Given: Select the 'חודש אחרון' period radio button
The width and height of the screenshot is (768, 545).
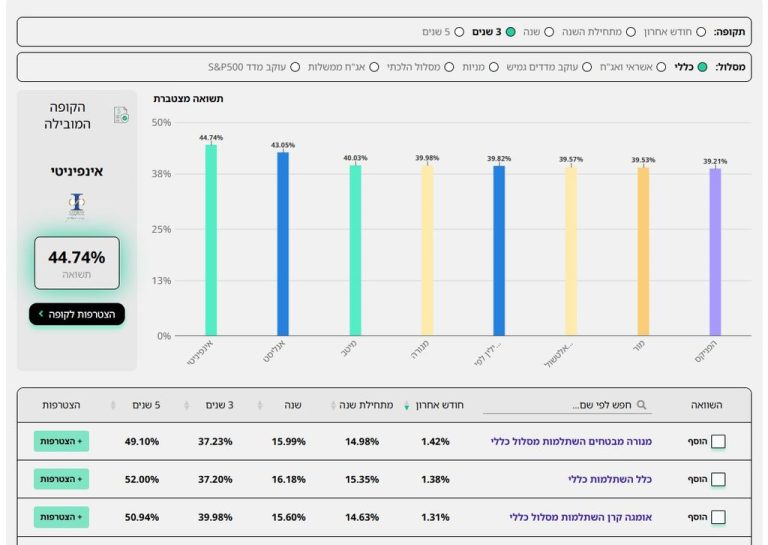Looking at the screenshot, I should [x=701, y=32].
